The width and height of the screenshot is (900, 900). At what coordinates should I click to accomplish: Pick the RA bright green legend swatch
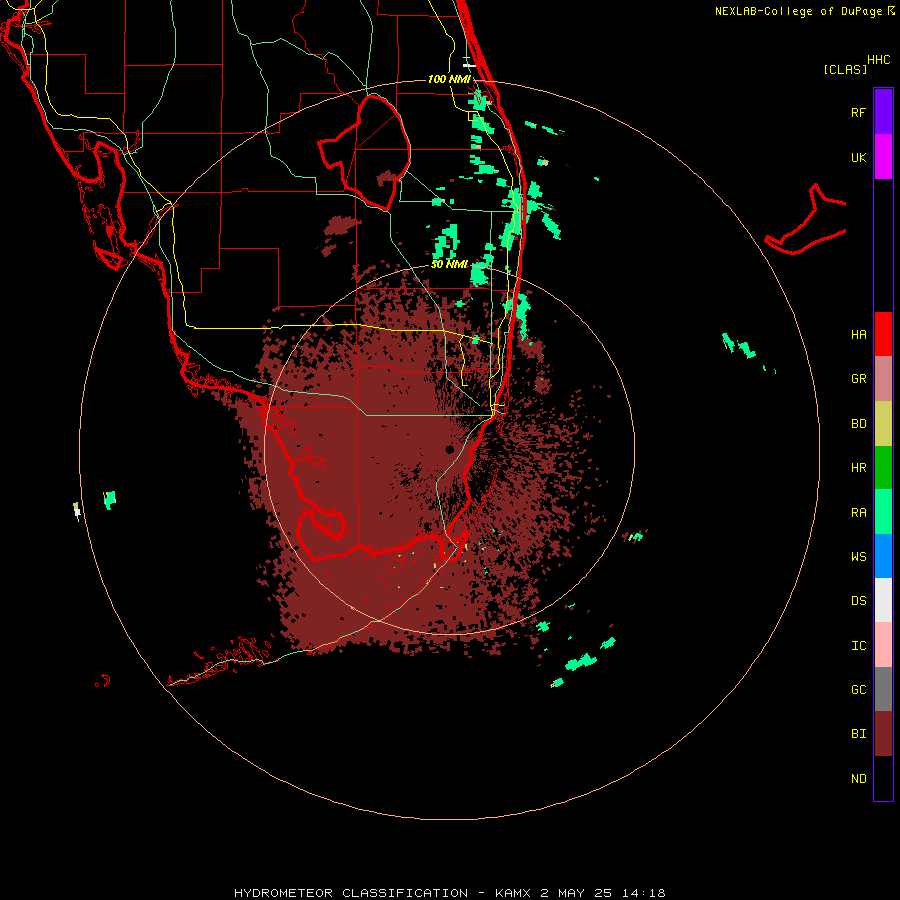[x=883, y=512]
